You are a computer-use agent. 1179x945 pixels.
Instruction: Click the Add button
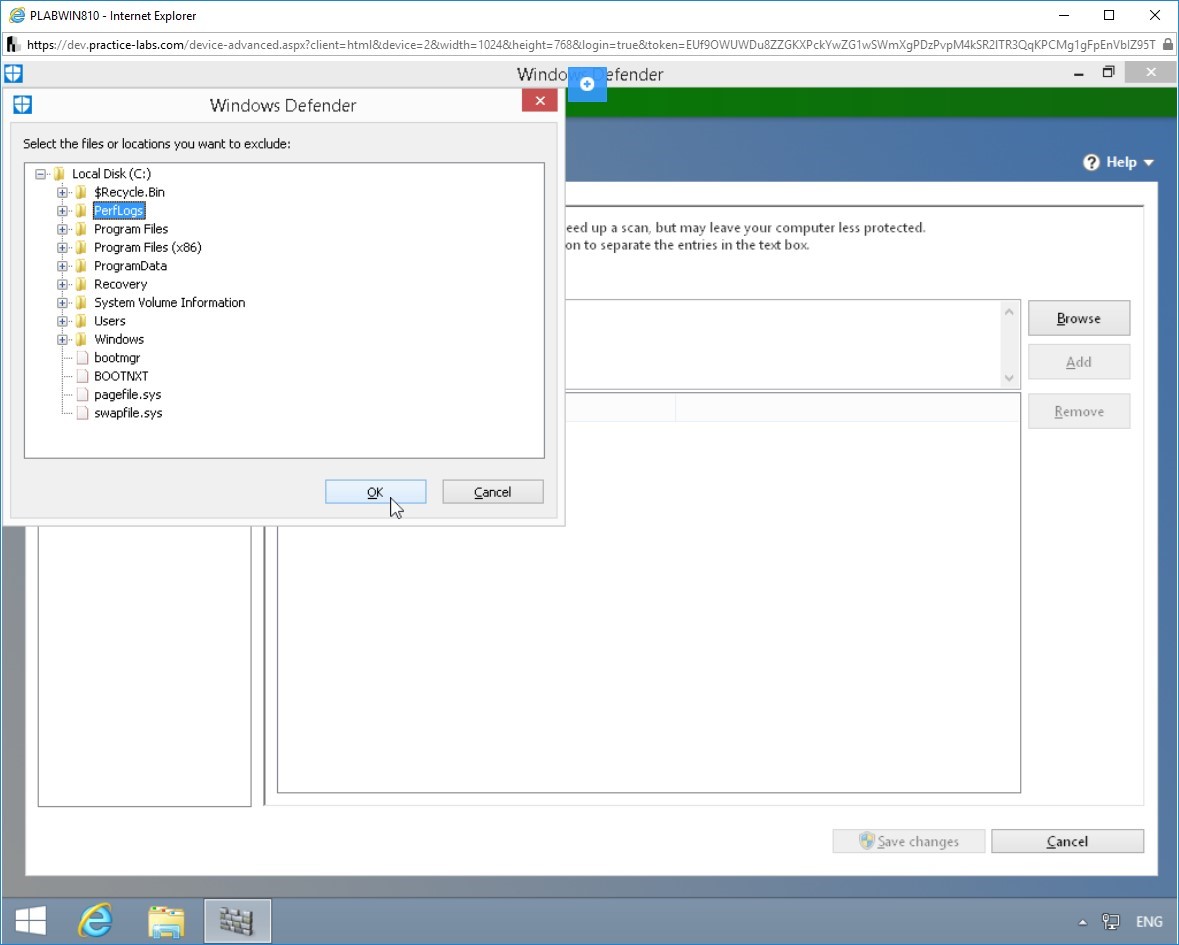click(x=1078, y=362)
